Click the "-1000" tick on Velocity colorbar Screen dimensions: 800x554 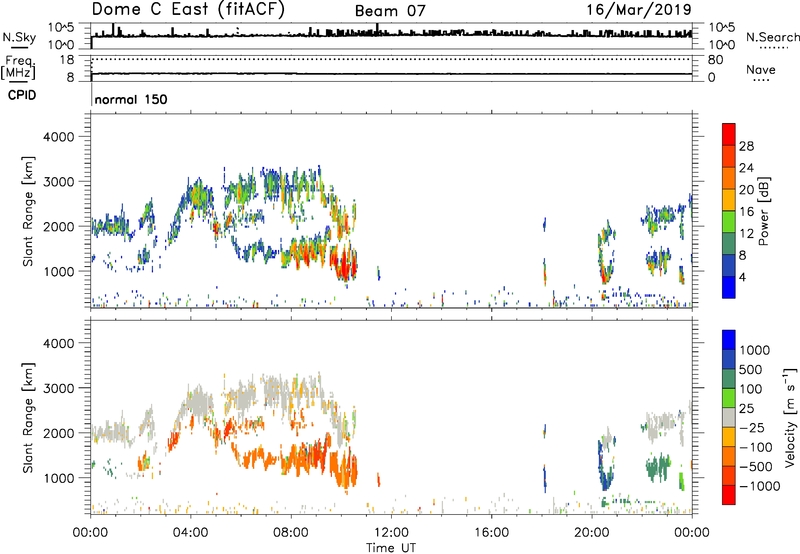(x=759, y=486)
